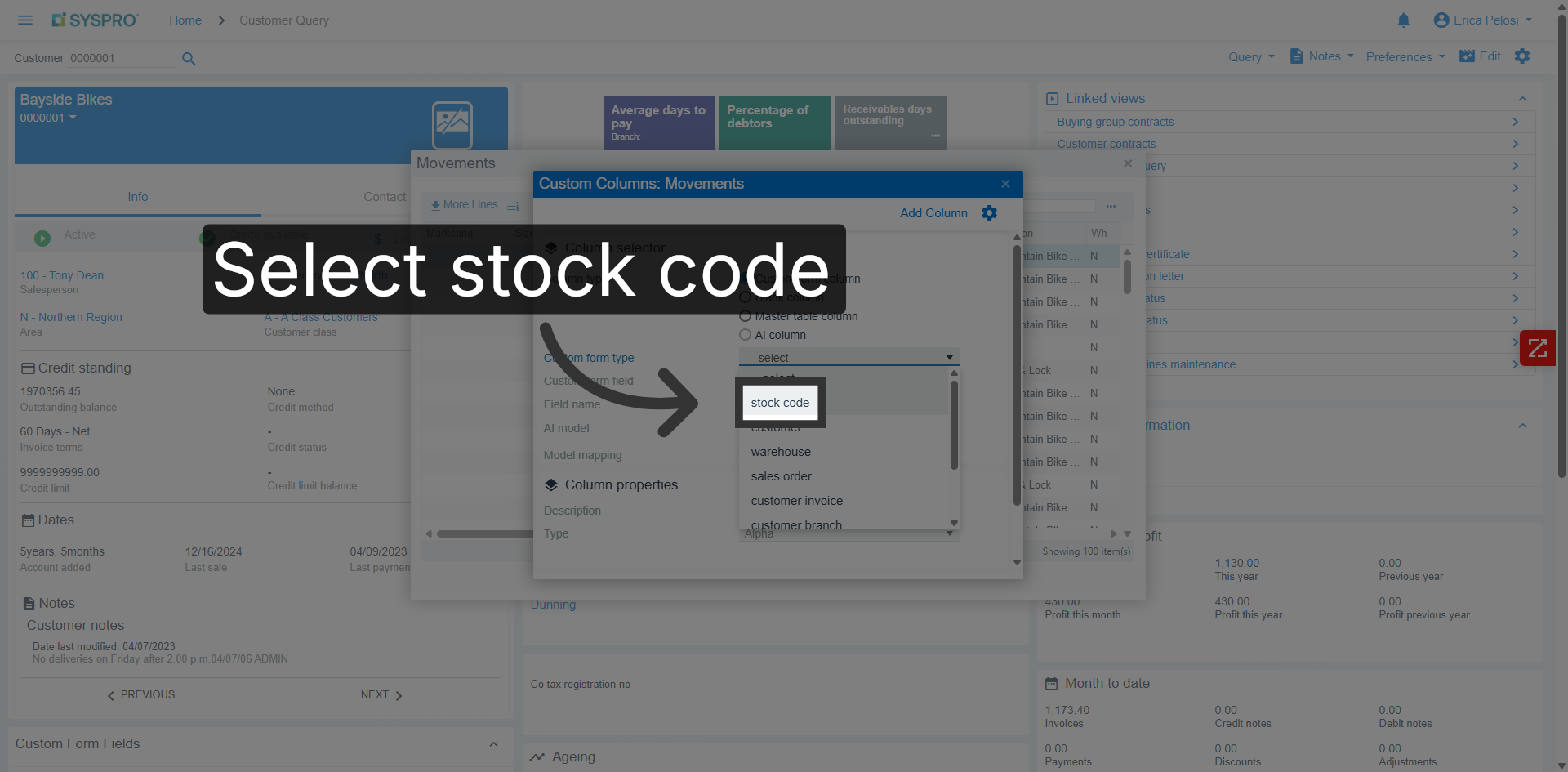Close the Movements window
This screenshot has height=772, width=1568.
[x=1128, y=163]
